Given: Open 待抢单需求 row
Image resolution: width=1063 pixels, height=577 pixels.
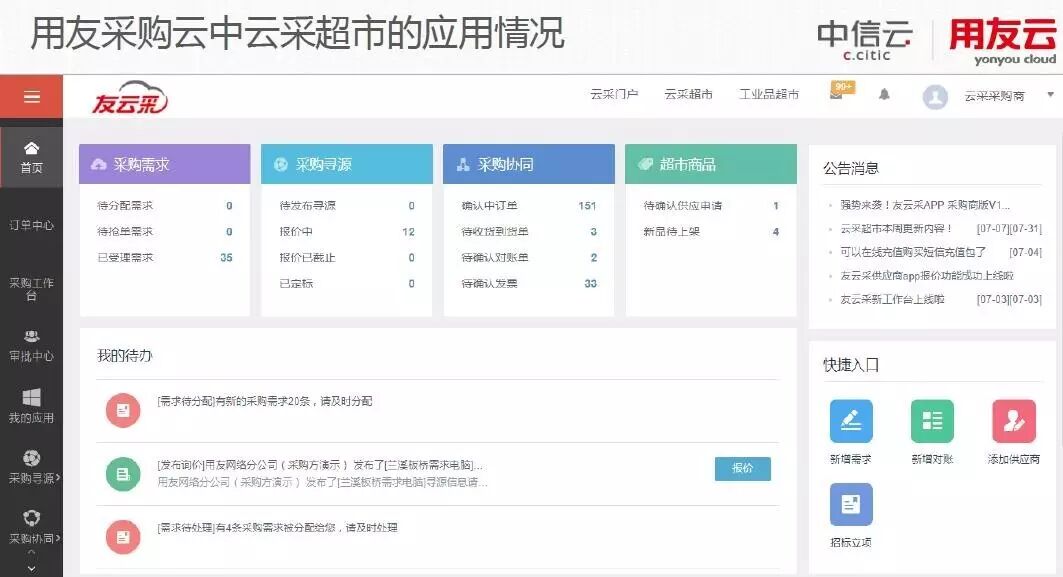Looking at the screenshot, I should pos(165,231).
